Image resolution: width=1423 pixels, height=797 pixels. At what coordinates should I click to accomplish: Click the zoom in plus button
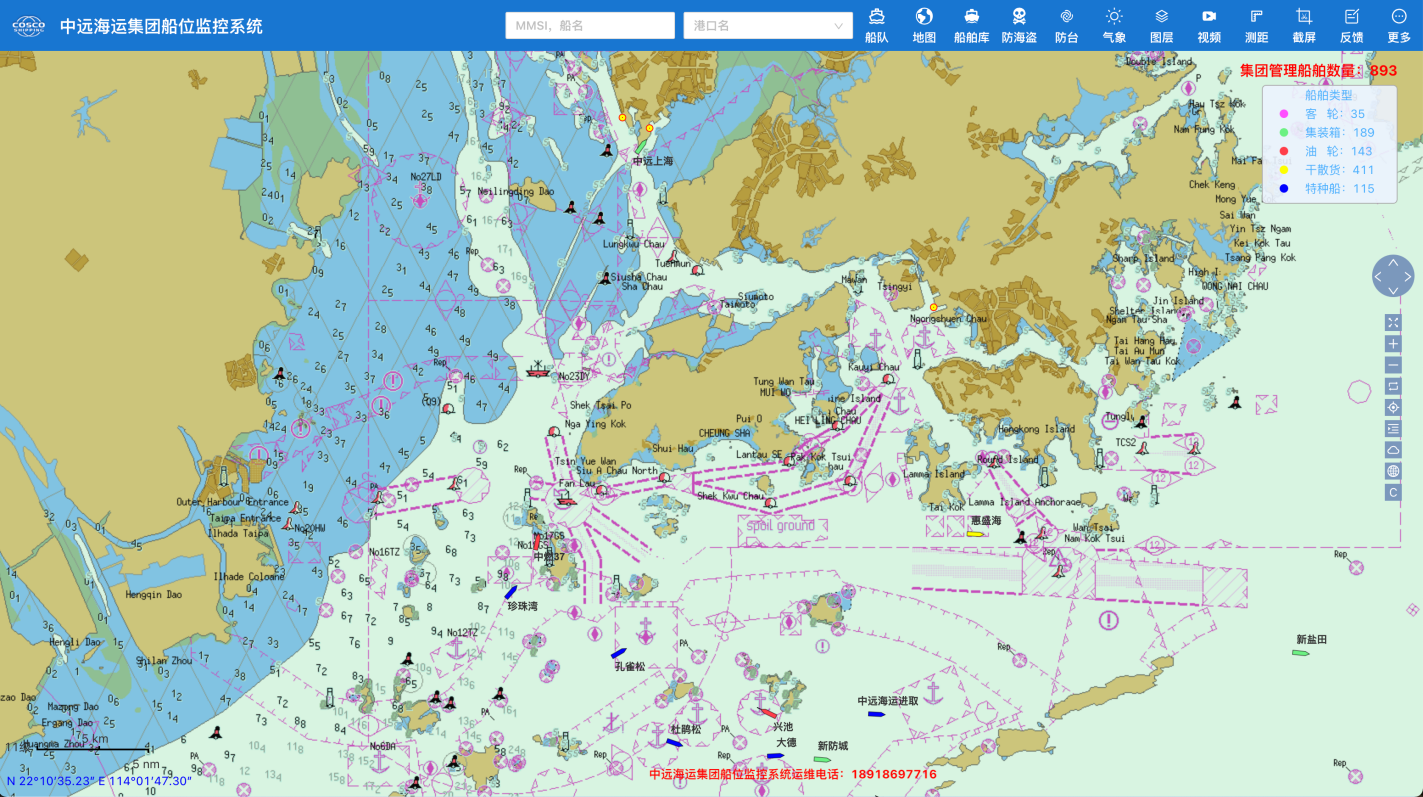click(x=1393, y=344)
